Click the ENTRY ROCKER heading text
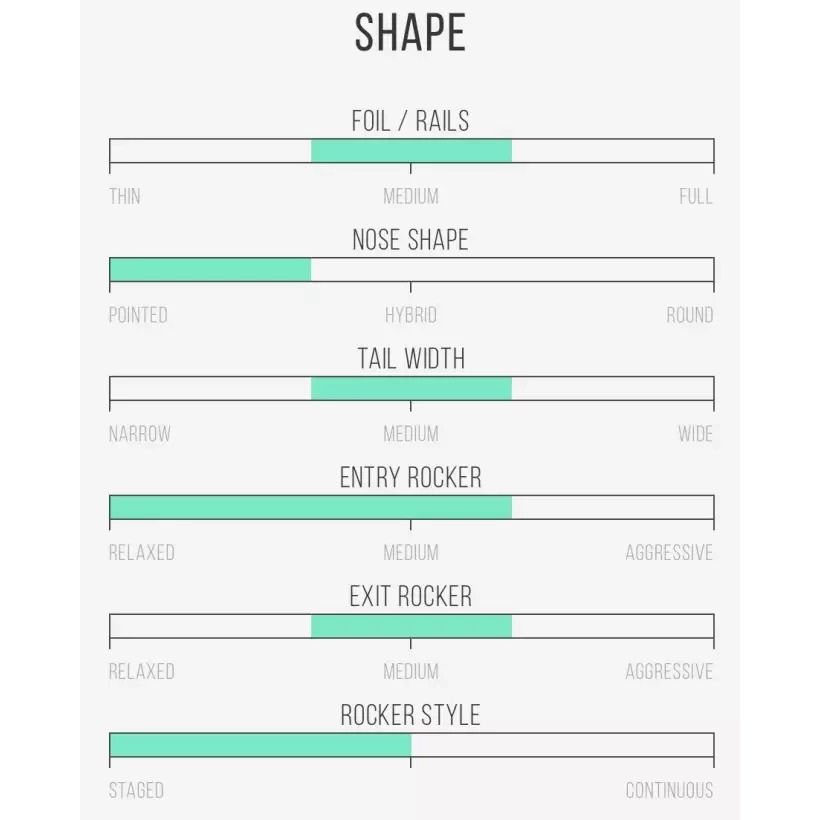The height and width of the screenshot is (820, 820). (x=410, y=478)
